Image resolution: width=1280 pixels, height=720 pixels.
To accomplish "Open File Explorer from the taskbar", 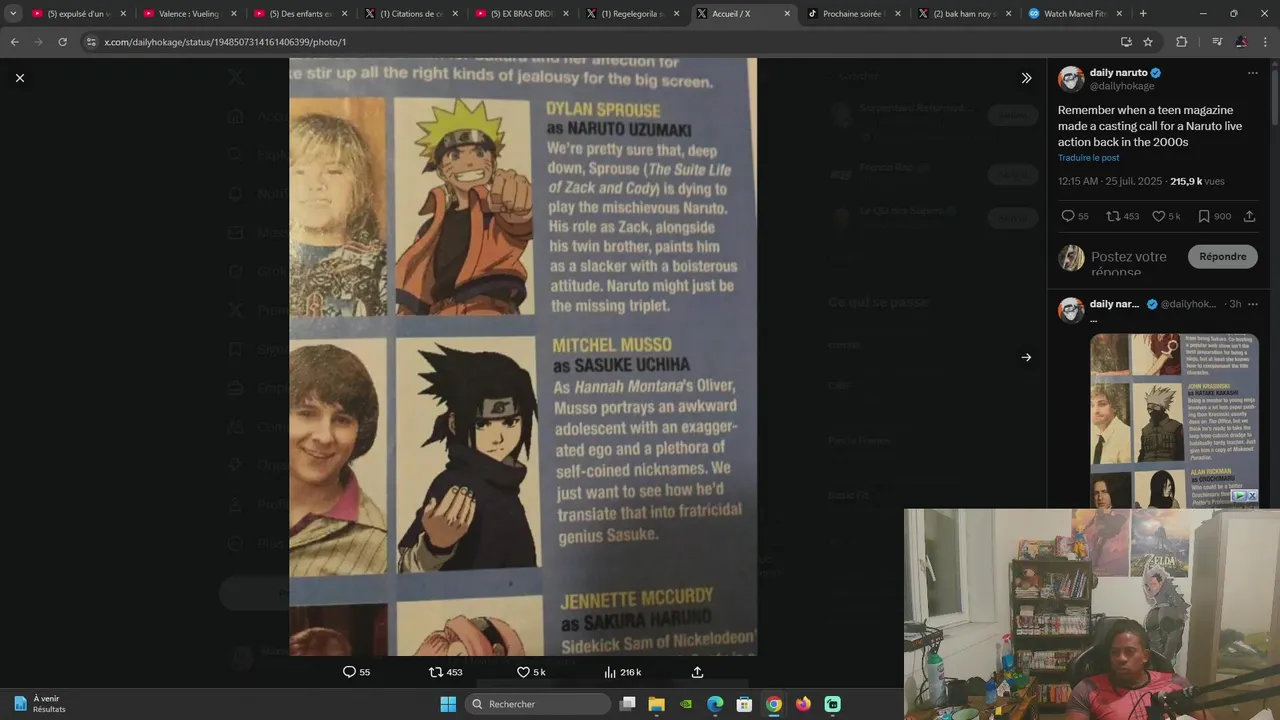I will click(656, 704).
